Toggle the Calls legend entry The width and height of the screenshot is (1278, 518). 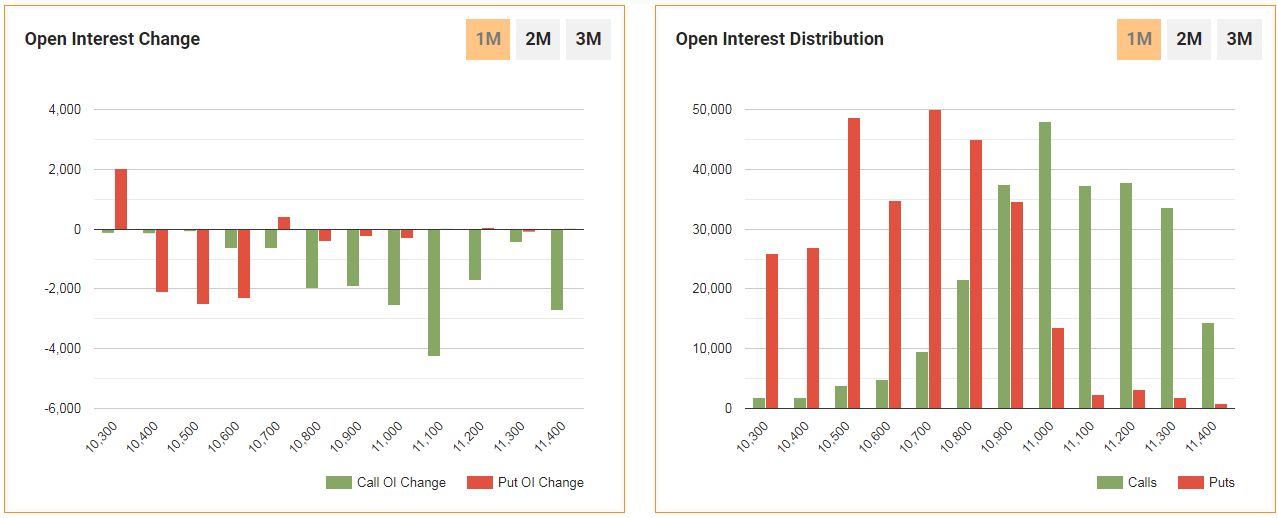[1127, 482]
